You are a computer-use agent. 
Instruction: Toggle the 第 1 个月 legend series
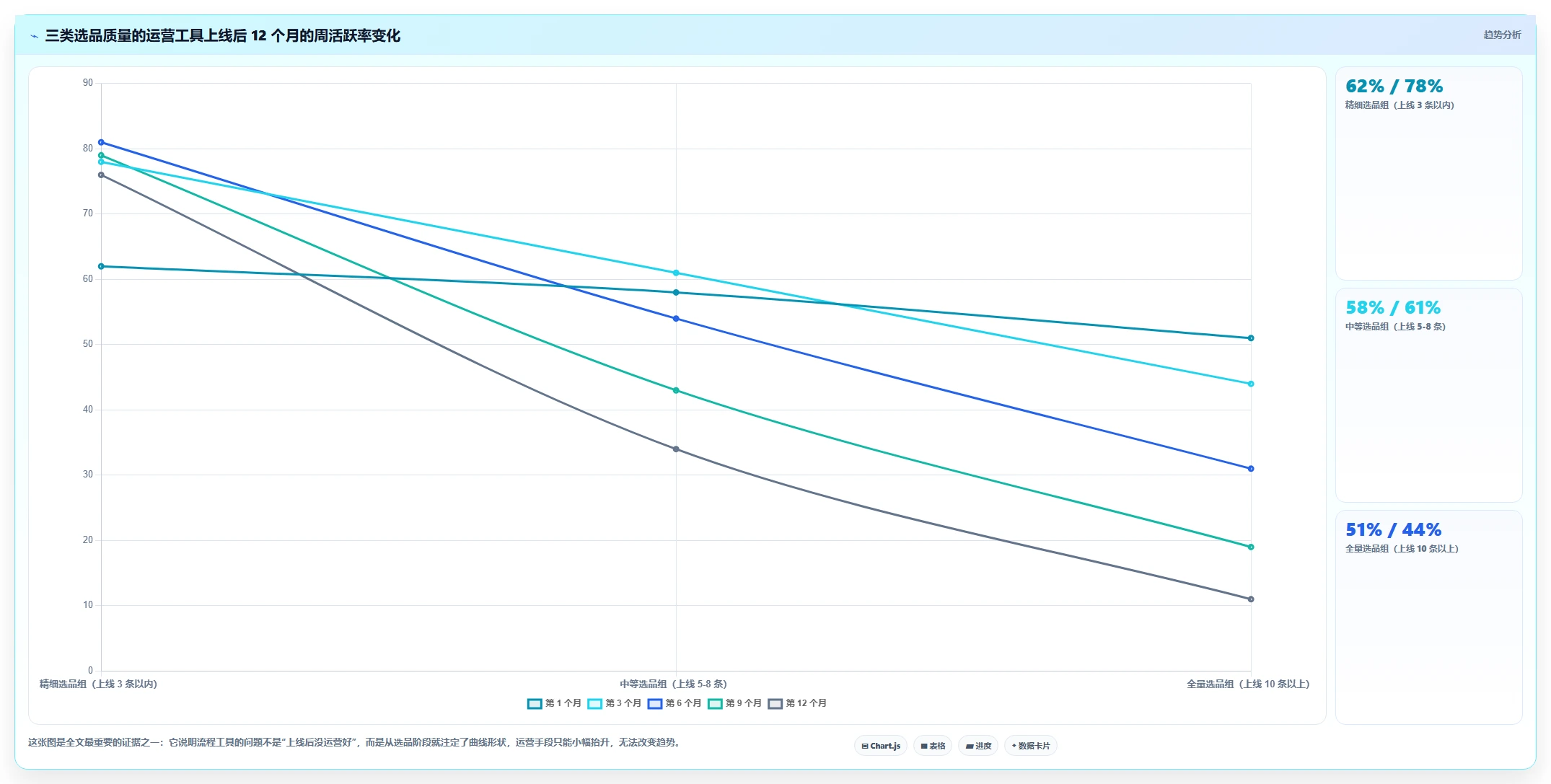554,703
